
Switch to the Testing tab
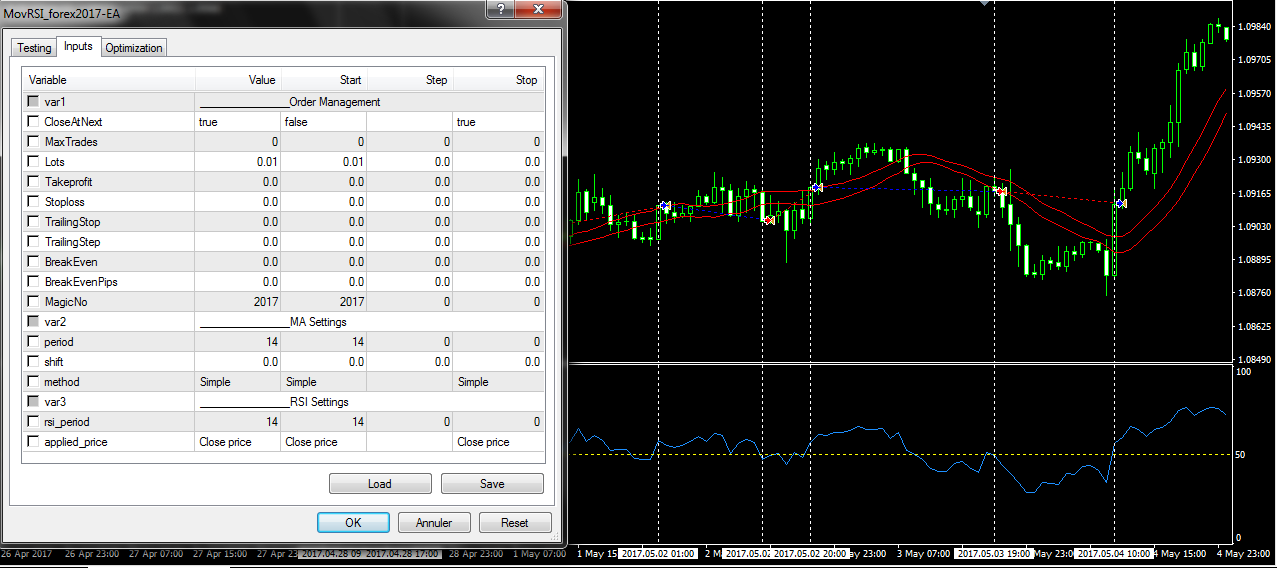(x=34, y=48)
